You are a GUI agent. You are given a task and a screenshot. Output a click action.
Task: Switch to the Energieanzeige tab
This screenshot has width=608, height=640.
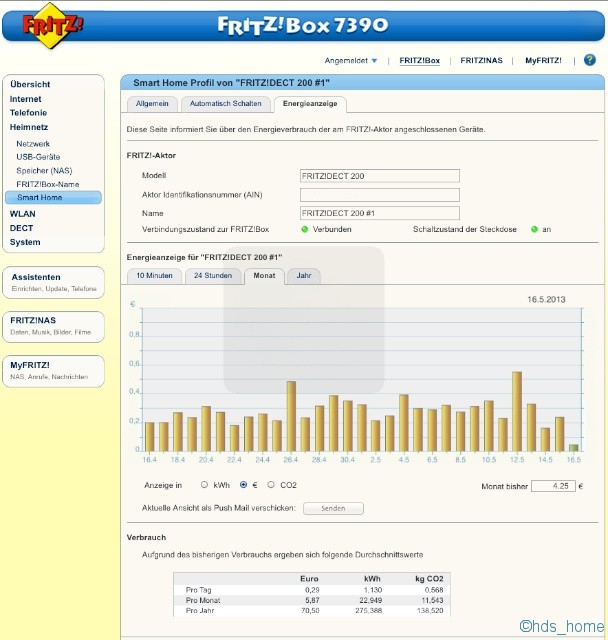[x=310, y=104]
